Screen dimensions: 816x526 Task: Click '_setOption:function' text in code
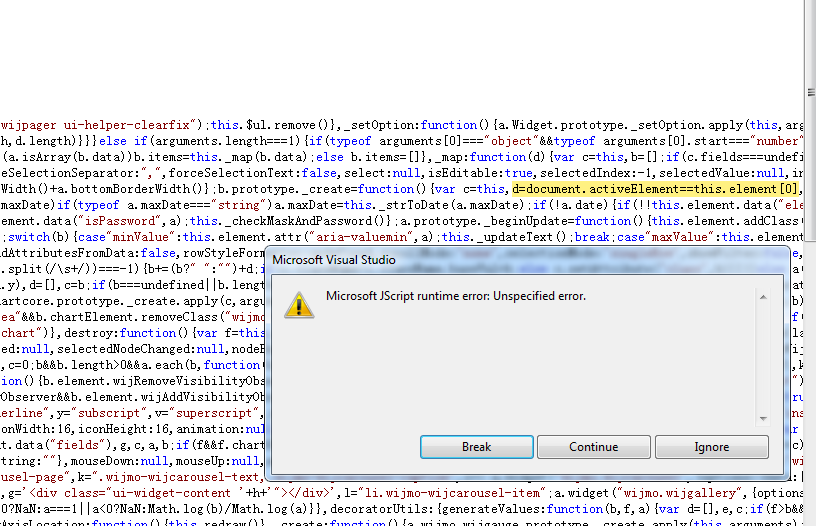click(411, 125)
